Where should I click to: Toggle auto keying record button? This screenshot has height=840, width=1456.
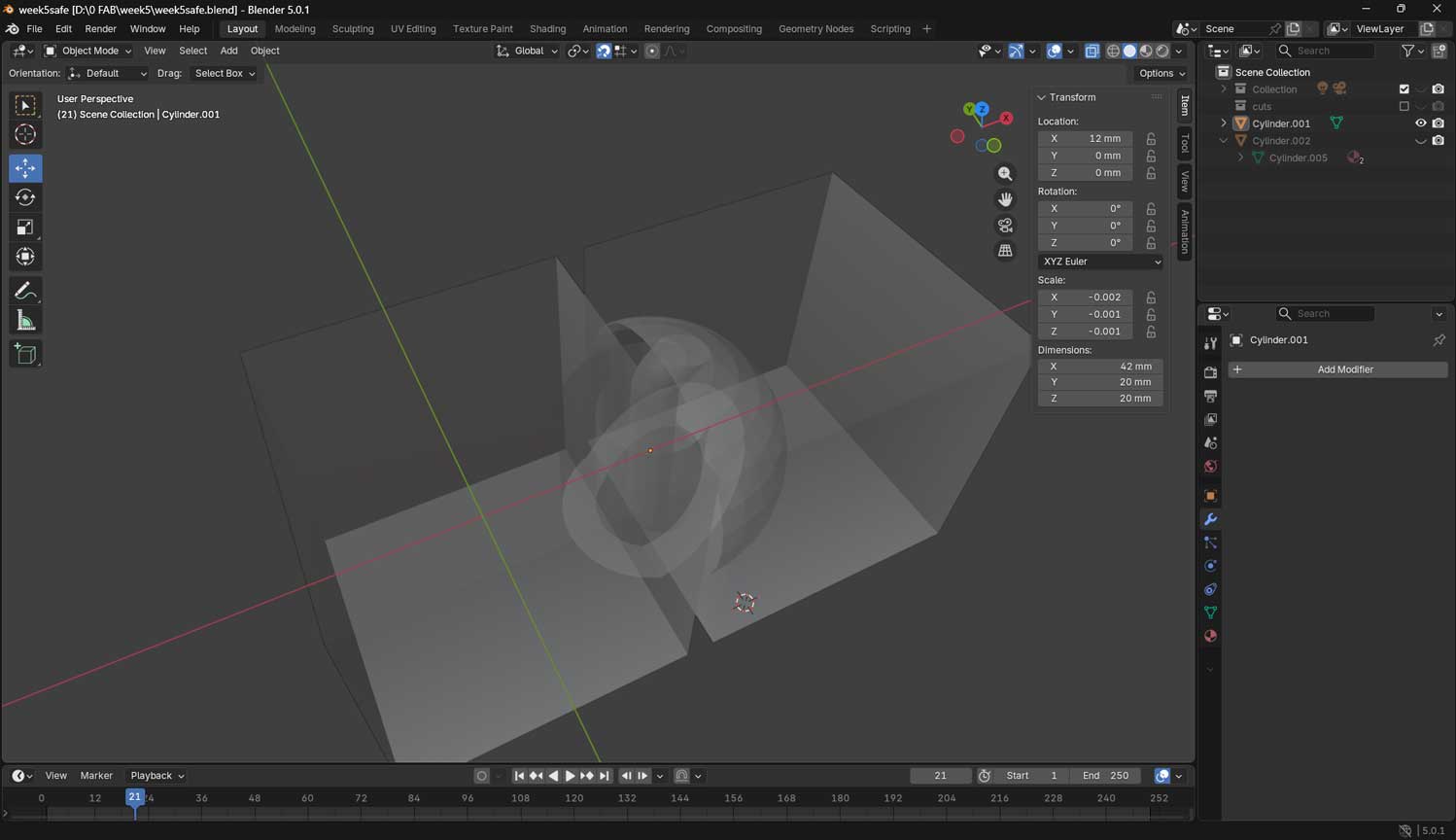point(481,776)
